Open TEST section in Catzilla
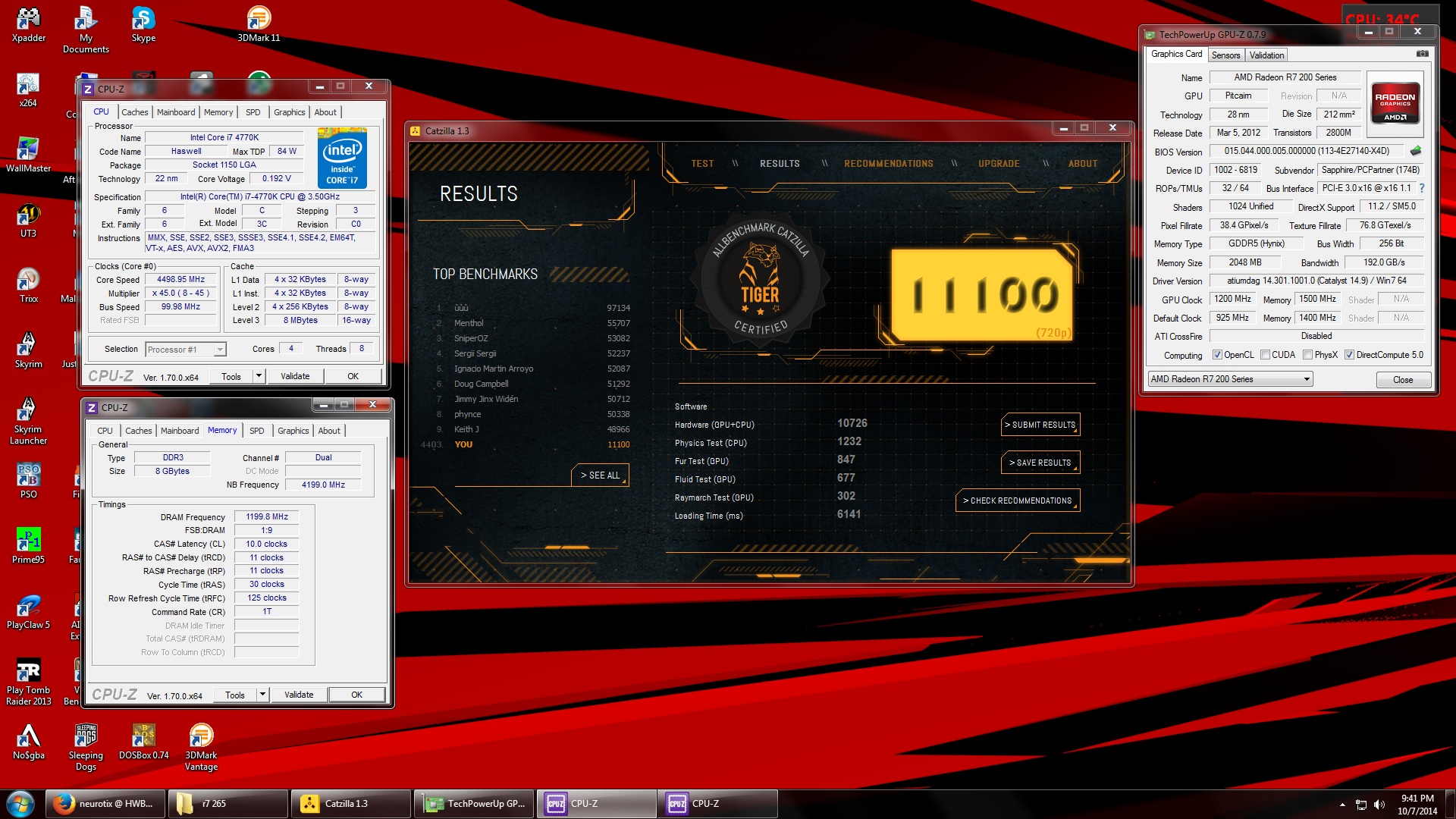 (702, 164)
